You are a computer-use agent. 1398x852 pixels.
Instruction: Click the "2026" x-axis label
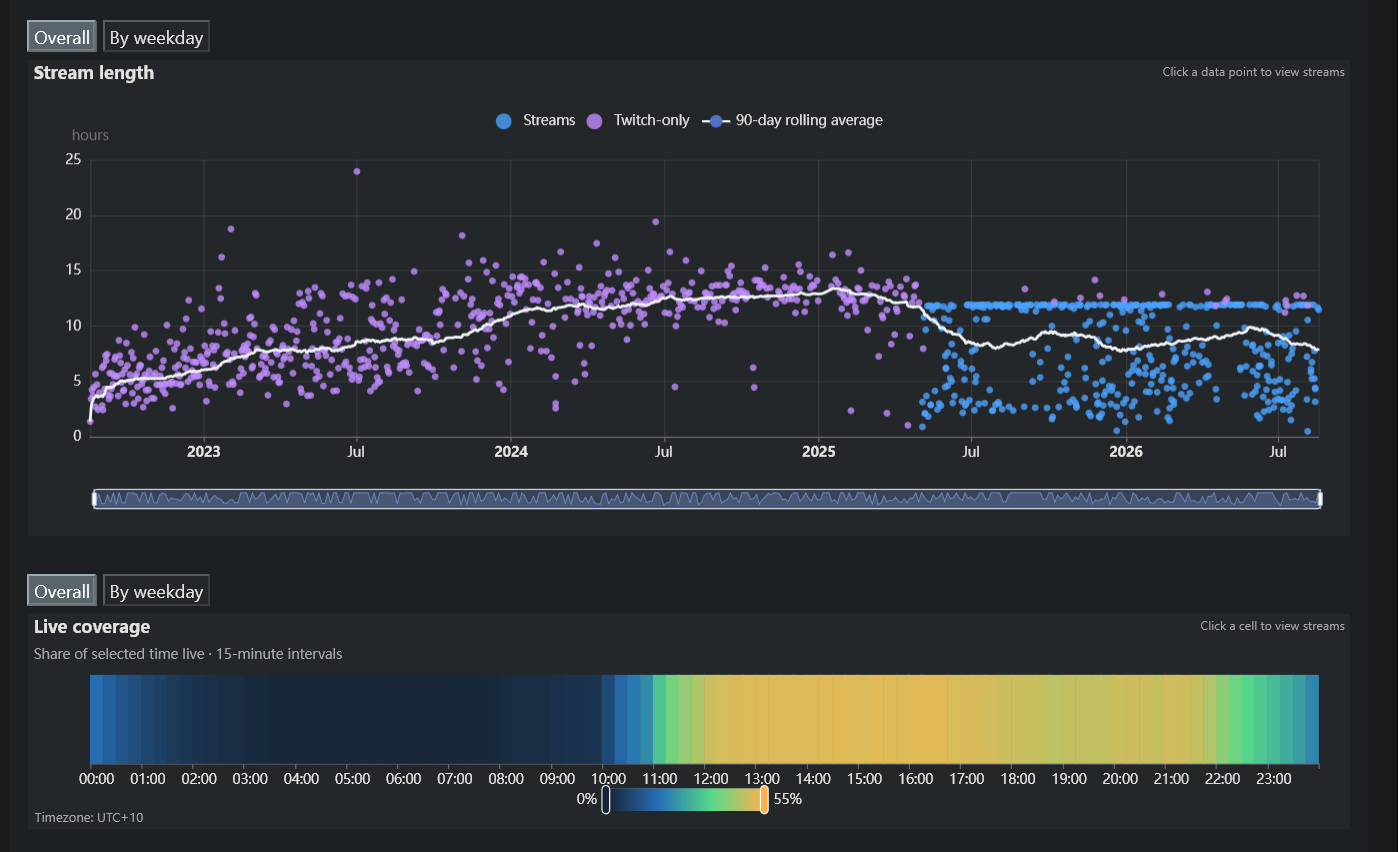click(1126, 452)
